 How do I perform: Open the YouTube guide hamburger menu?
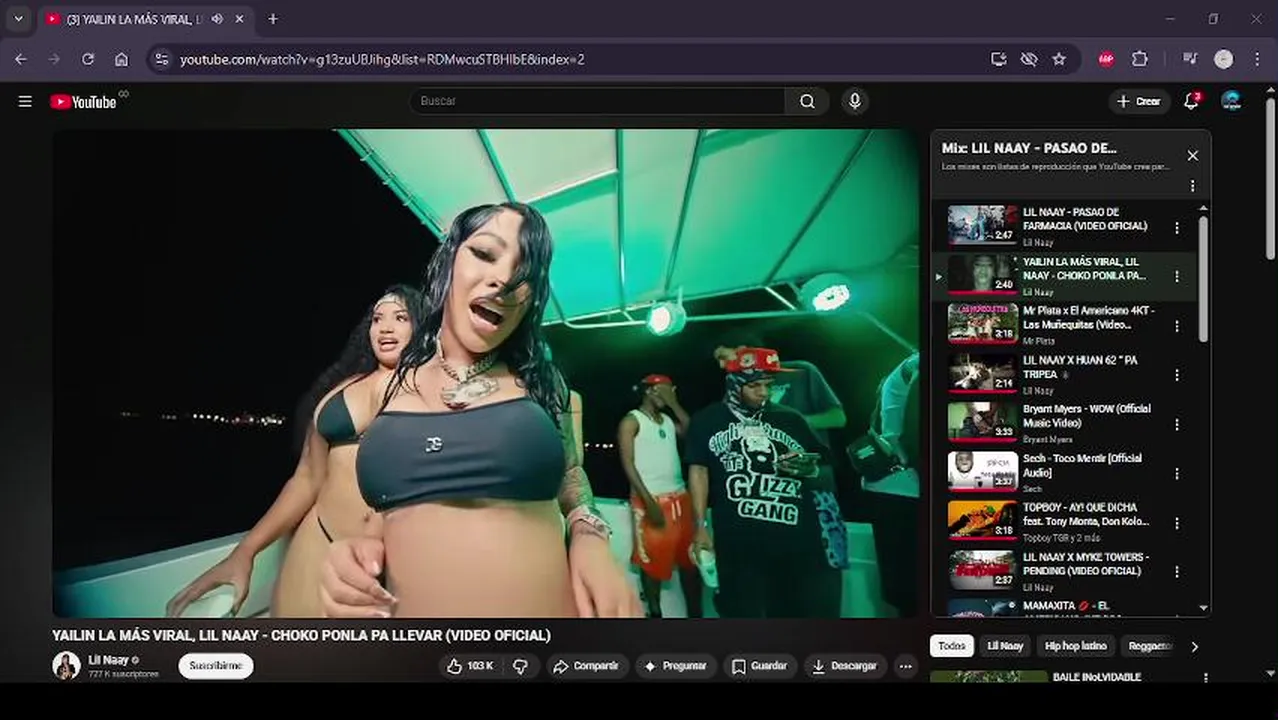[25, 101]
